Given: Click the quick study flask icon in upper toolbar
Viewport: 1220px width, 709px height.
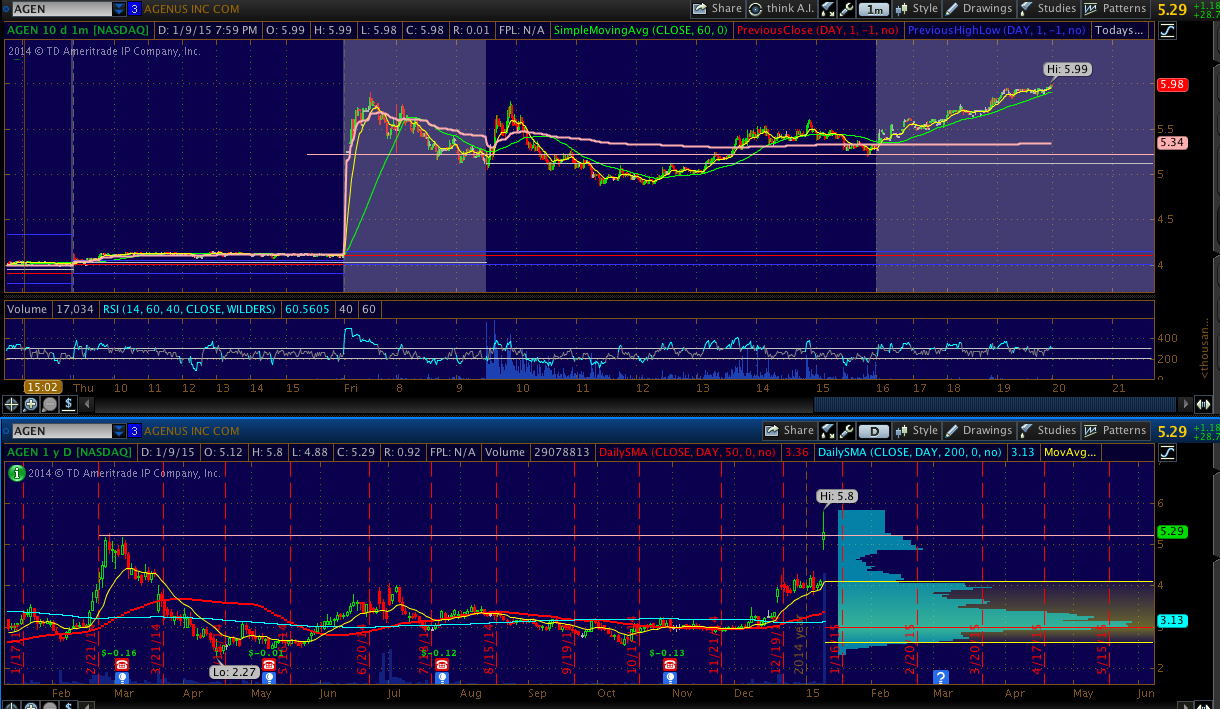Looking at the screenshot, I should coord(828,9).
